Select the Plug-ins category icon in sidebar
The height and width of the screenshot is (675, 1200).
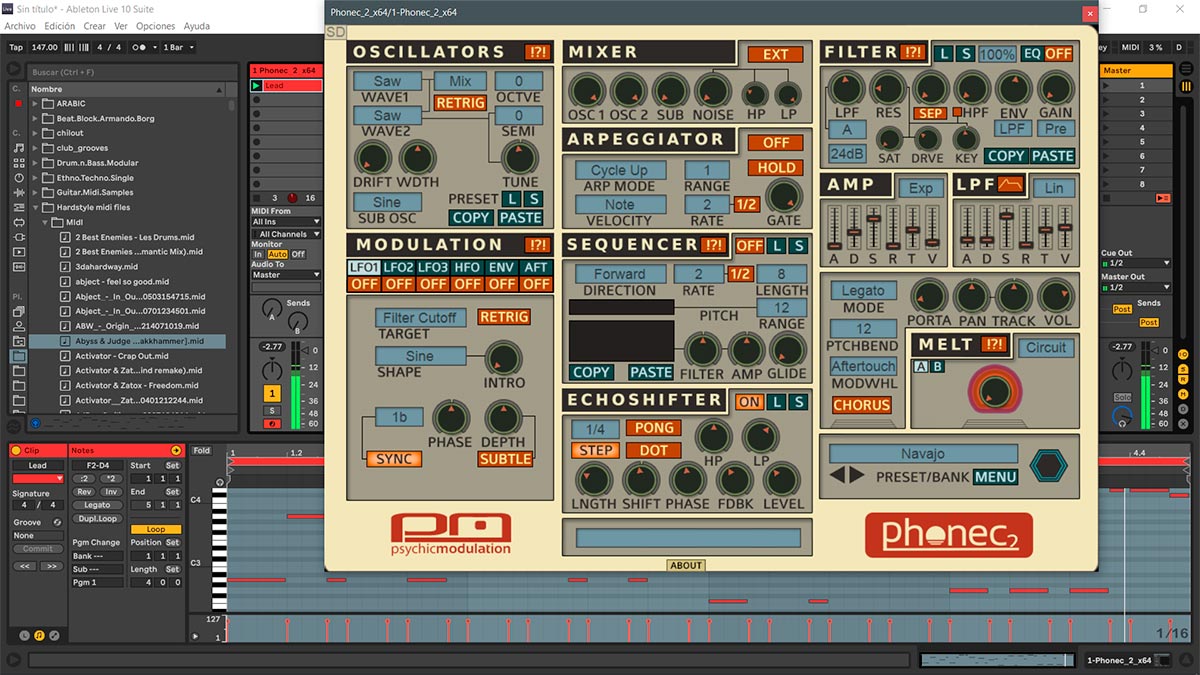tap(19, 237)
